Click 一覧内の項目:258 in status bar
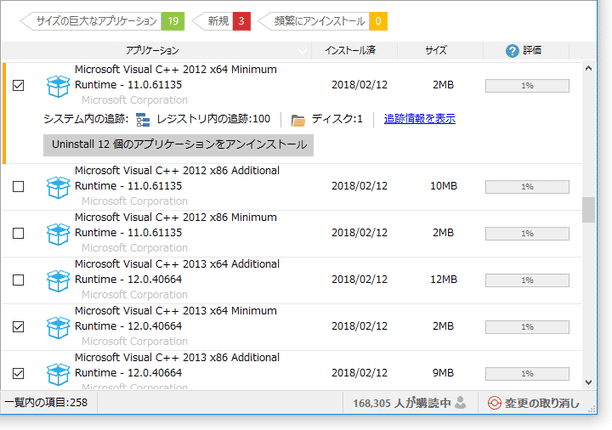The height and width of the screenshot is (430, 612). click(46, 402)
